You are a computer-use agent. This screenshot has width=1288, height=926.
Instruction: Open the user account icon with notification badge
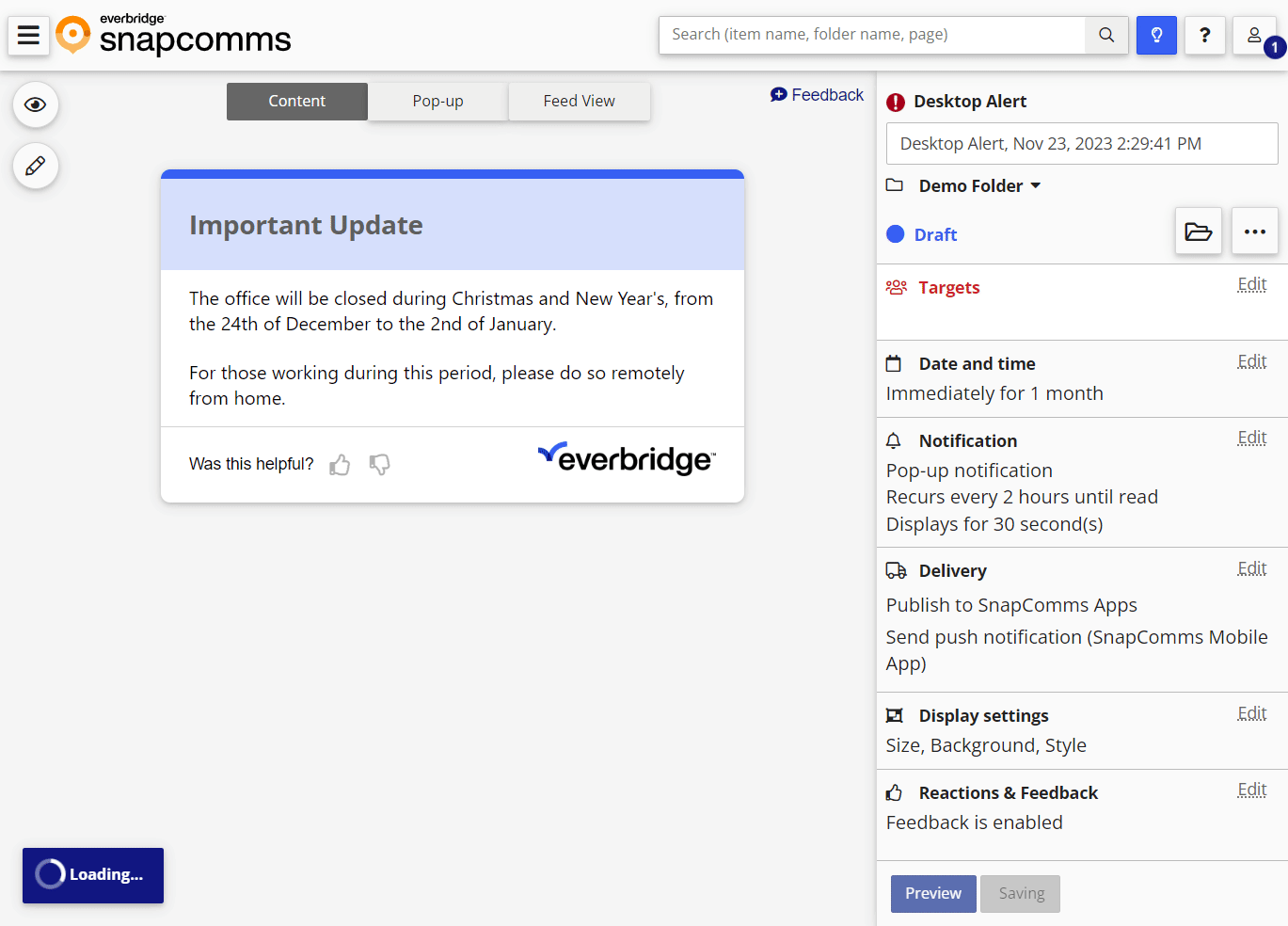pos(1254,35)
